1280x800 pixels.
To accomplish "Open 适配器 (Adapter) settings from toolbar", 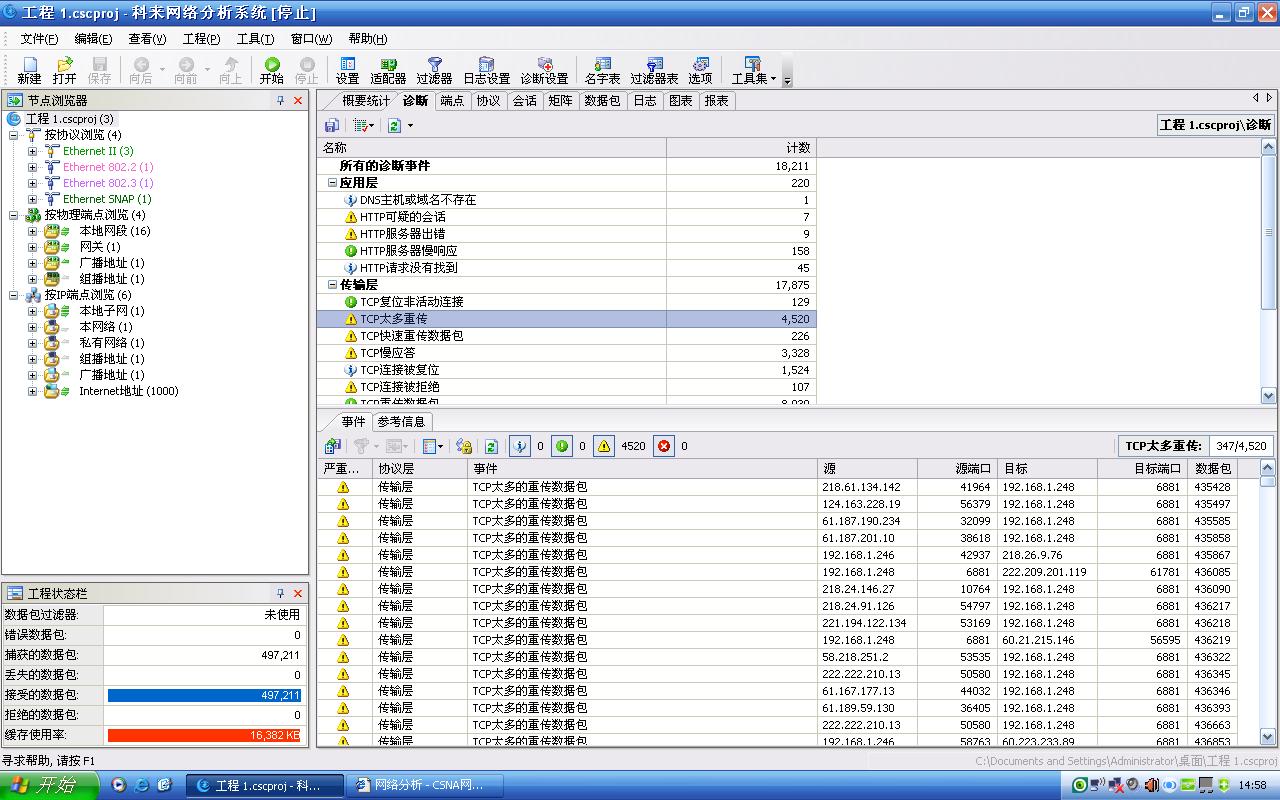I will pos(388,70).
